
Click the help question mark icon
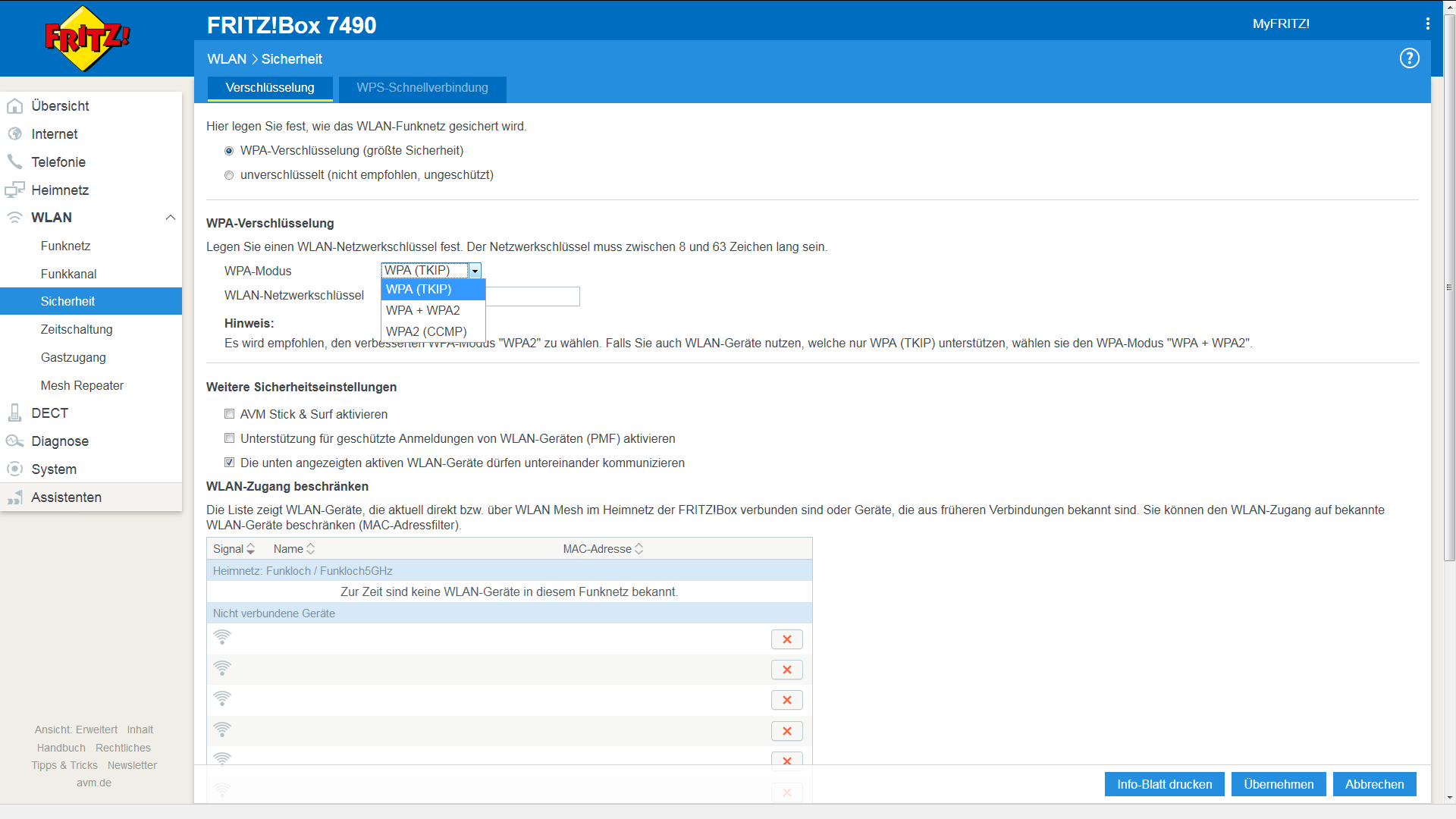click(1409, 58)
